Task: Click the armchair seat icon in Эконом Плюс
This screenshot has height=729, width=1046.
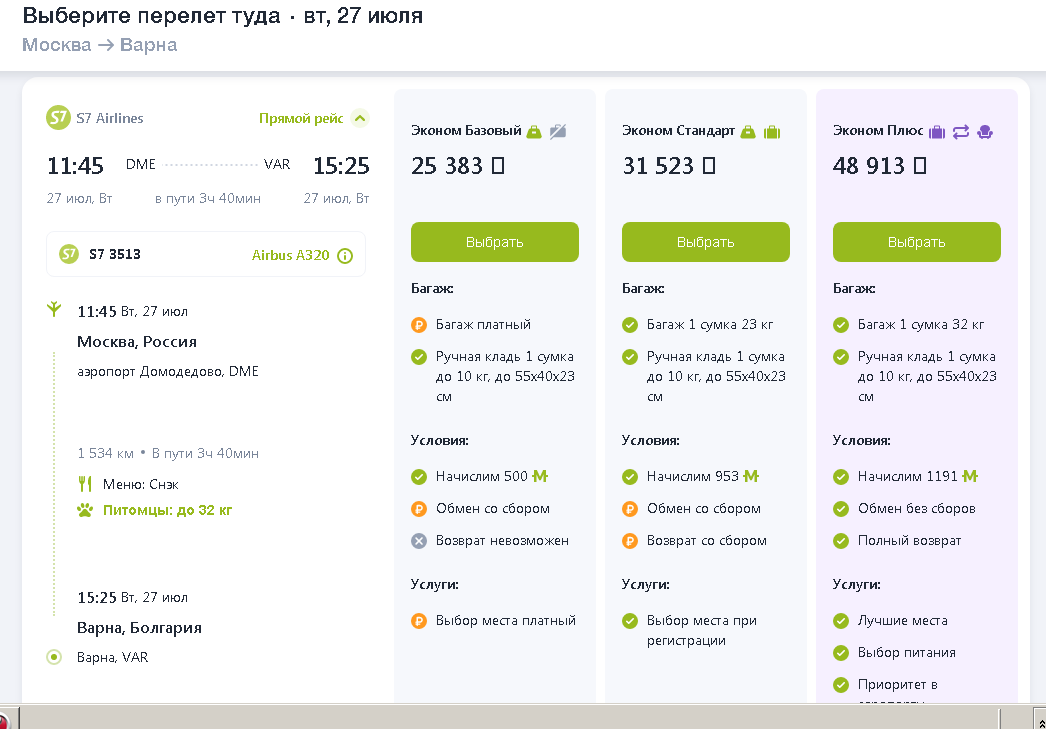Action: 985,131
